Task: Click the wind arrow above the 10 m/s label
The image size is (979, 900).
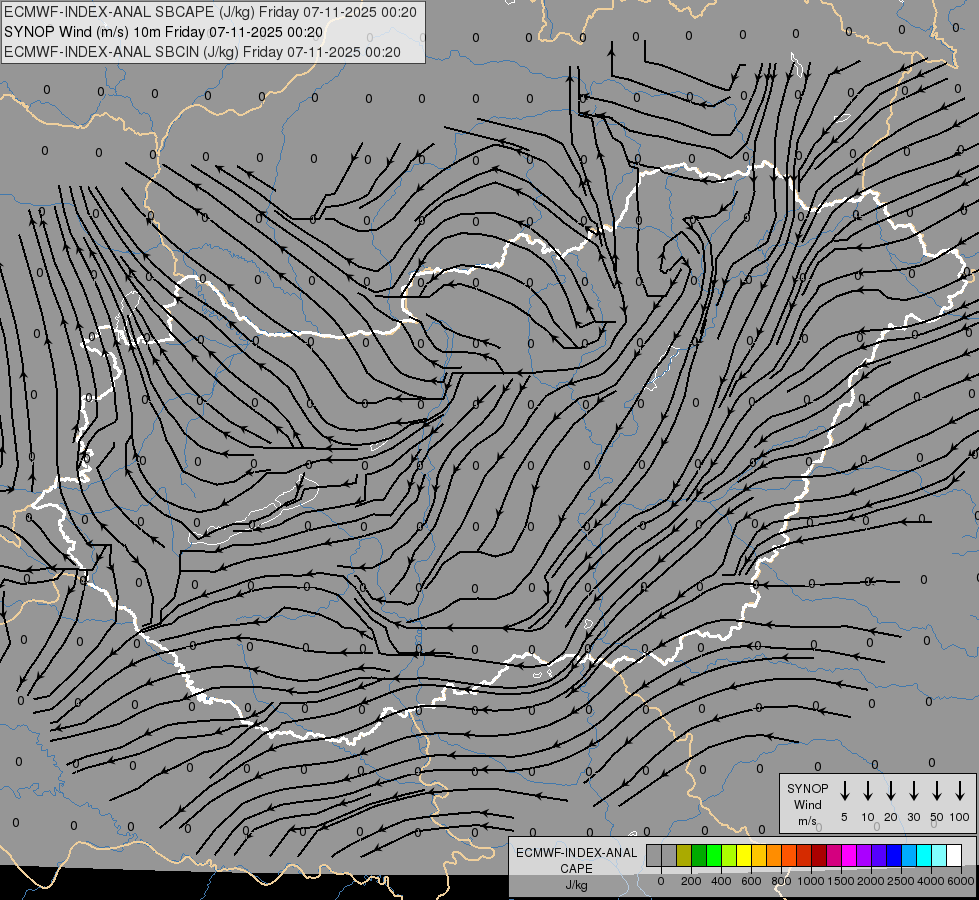Action: 868,791
